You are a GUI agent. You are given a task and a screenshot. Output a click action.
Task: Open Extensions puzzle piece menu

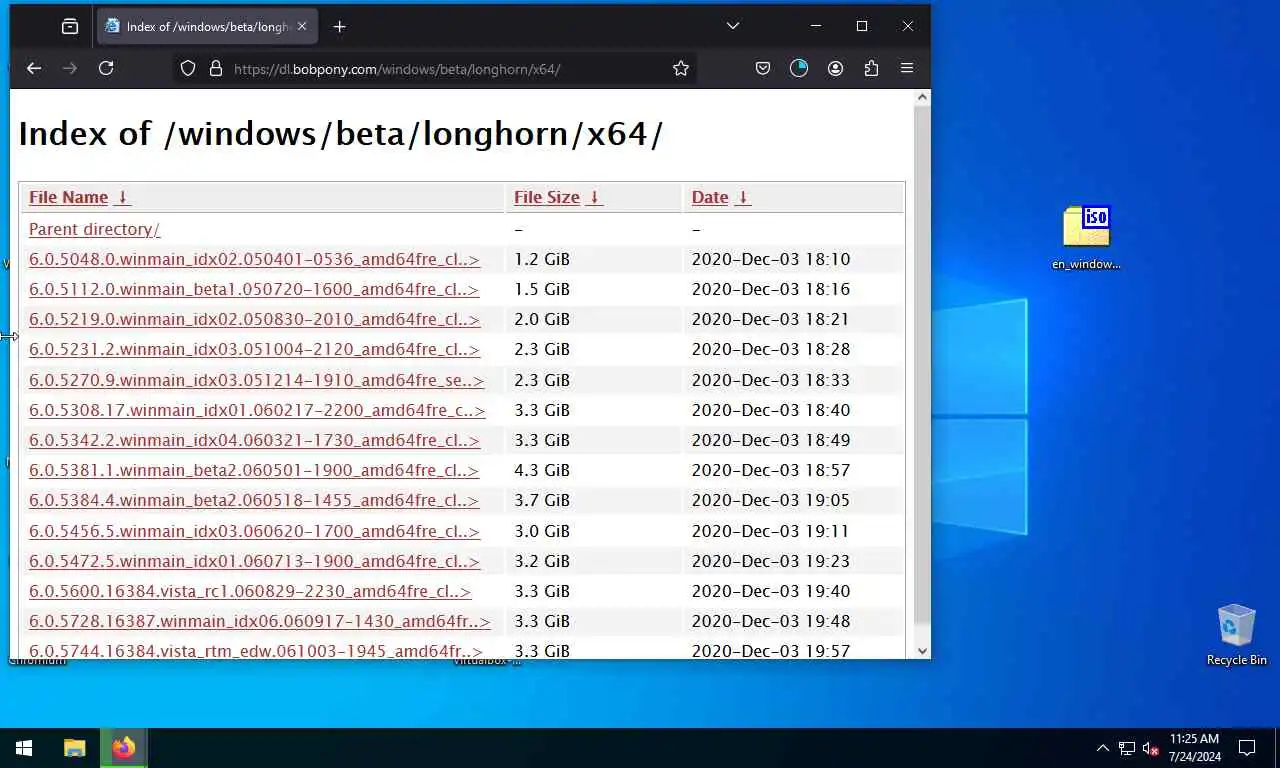click(872, 69)
